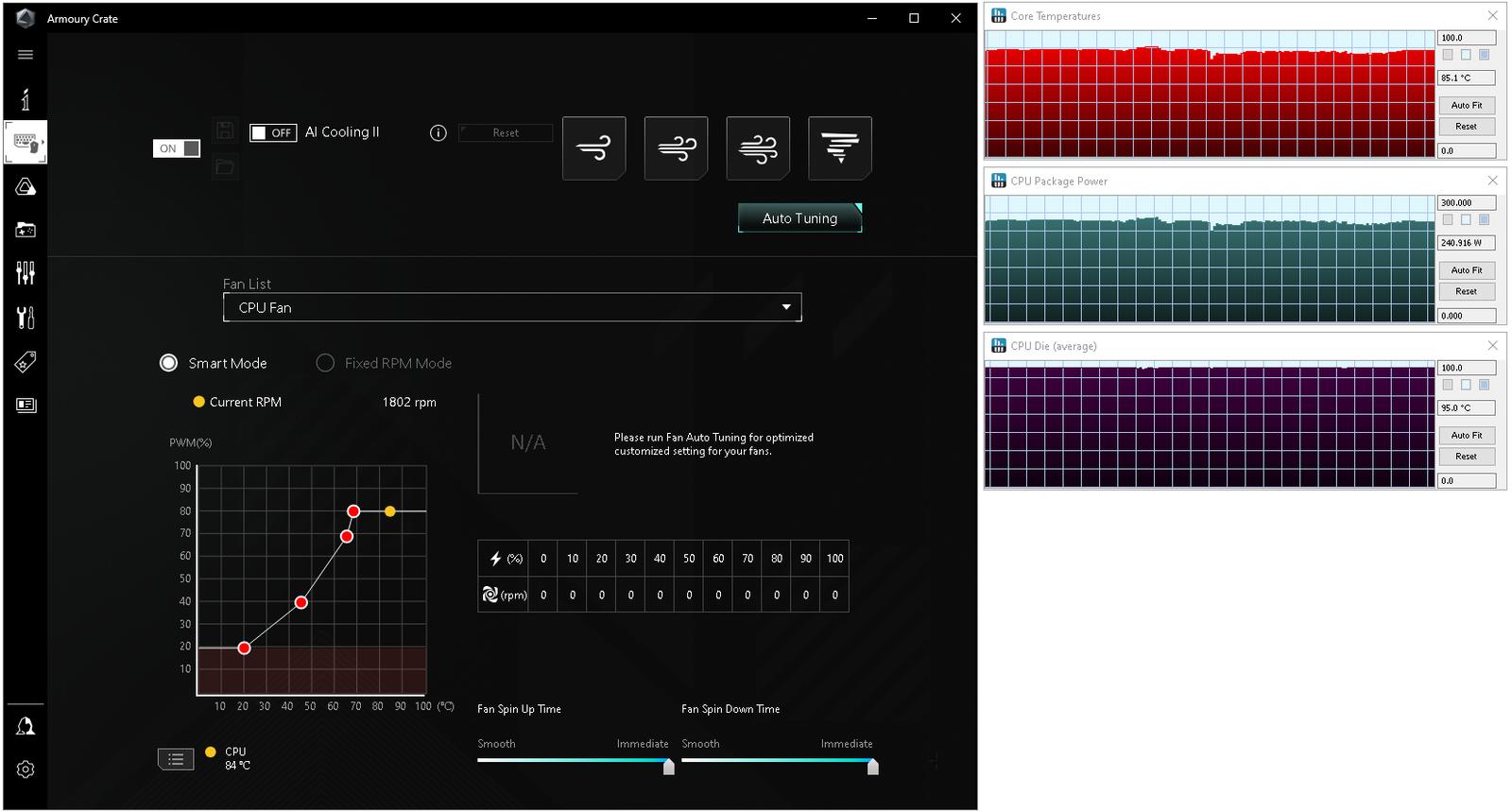The width and height of the screenshot is (1512, 812).
Task: Toggle AI Cooling II switch
Action: click(x=273, y=133)
